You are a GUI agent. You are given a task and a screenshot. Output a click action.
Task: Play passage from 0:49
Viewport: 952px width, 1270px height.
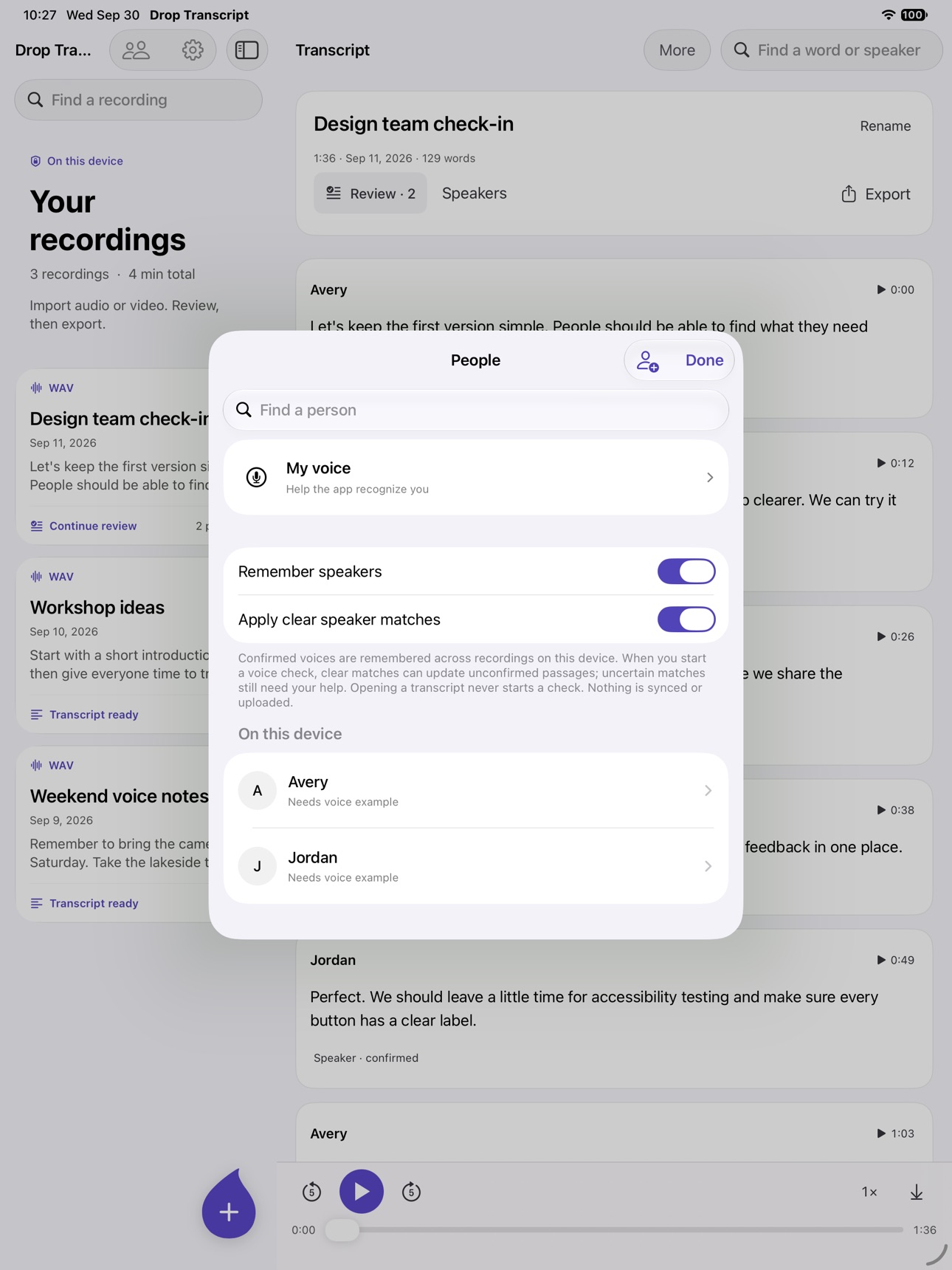(x=894, y=960)
